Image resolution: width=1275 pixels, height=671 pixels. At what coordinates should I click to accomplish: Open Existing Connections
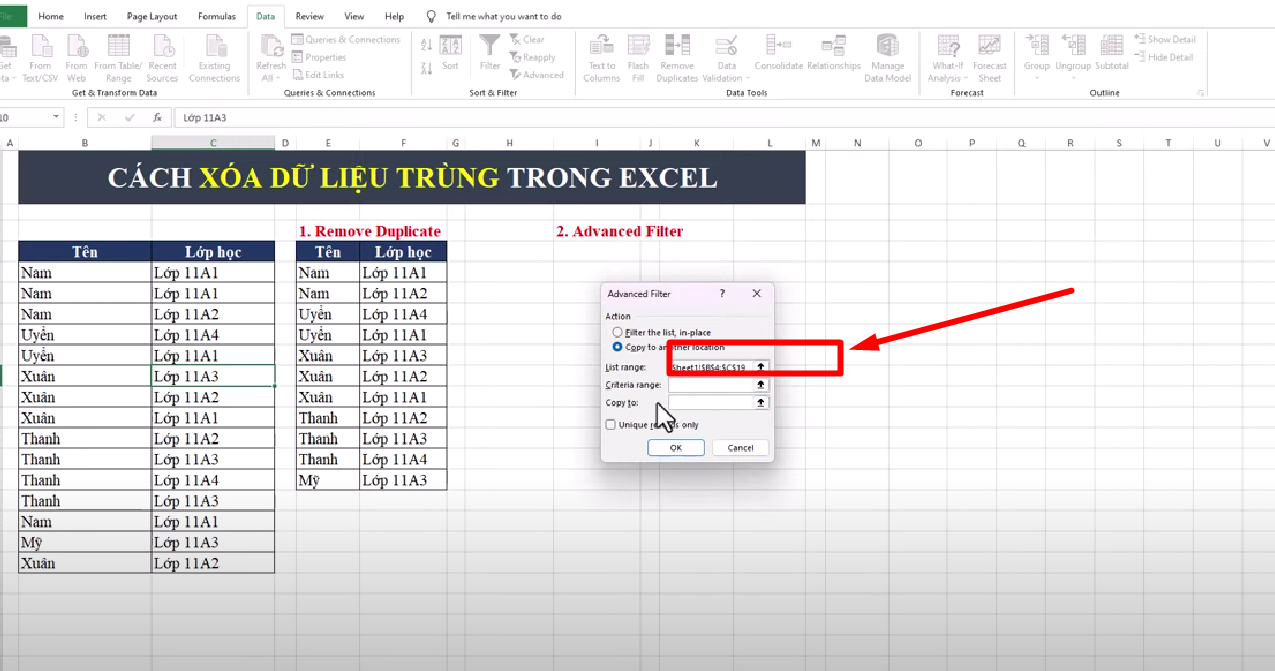click(214, 58)
